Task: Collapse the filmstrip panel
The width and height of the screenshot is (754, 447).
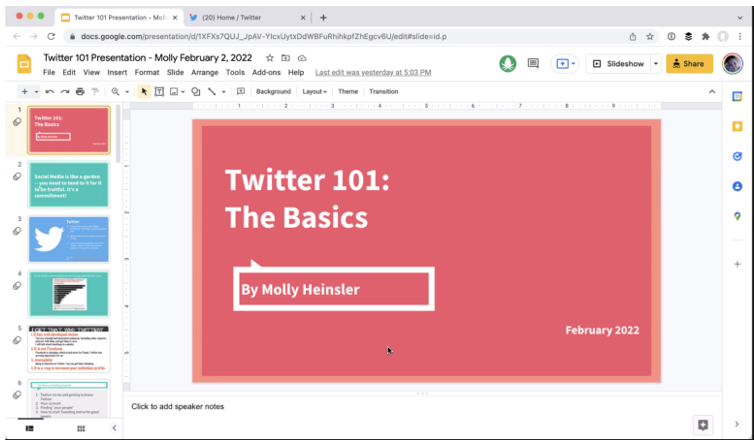Action: pos(114,428)
